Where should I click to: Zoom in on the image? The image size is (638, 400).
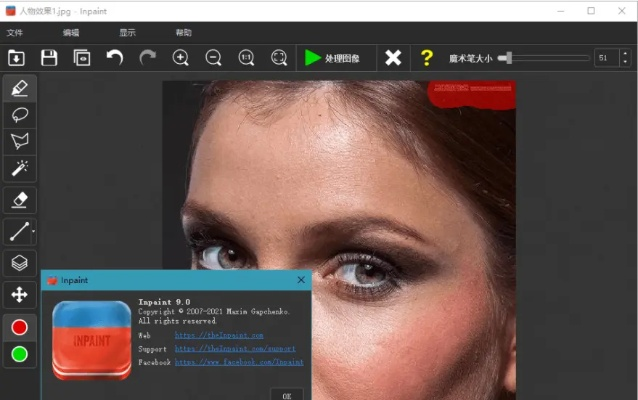(x=181, y=58)
